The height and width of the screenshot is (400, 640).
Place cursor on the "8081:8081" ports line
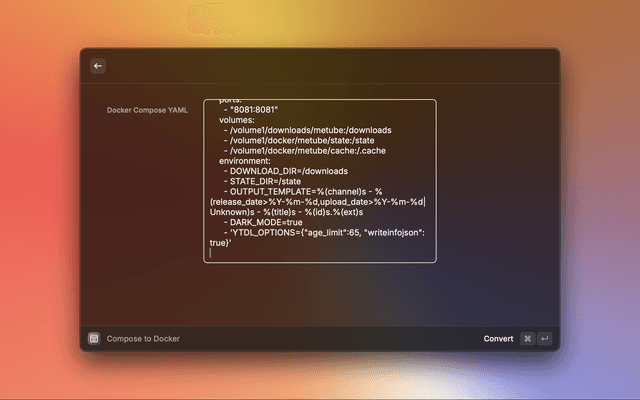(x=254, y=109)
